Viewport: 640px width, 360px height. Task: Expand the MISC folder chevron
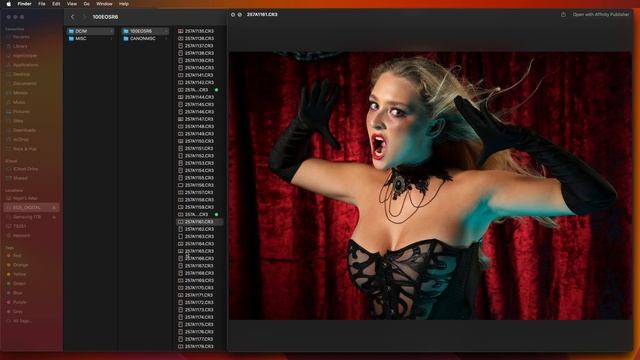111,38
